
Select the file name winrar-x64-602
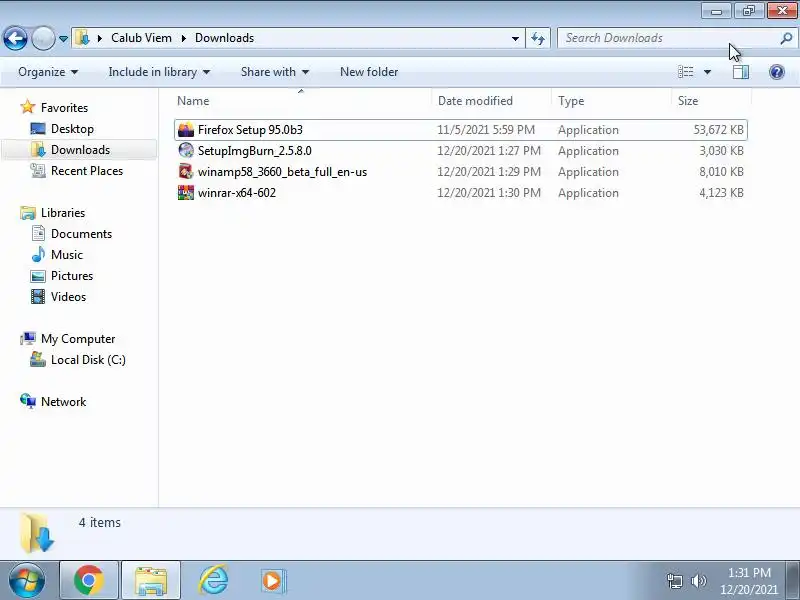tap(237, 193)
